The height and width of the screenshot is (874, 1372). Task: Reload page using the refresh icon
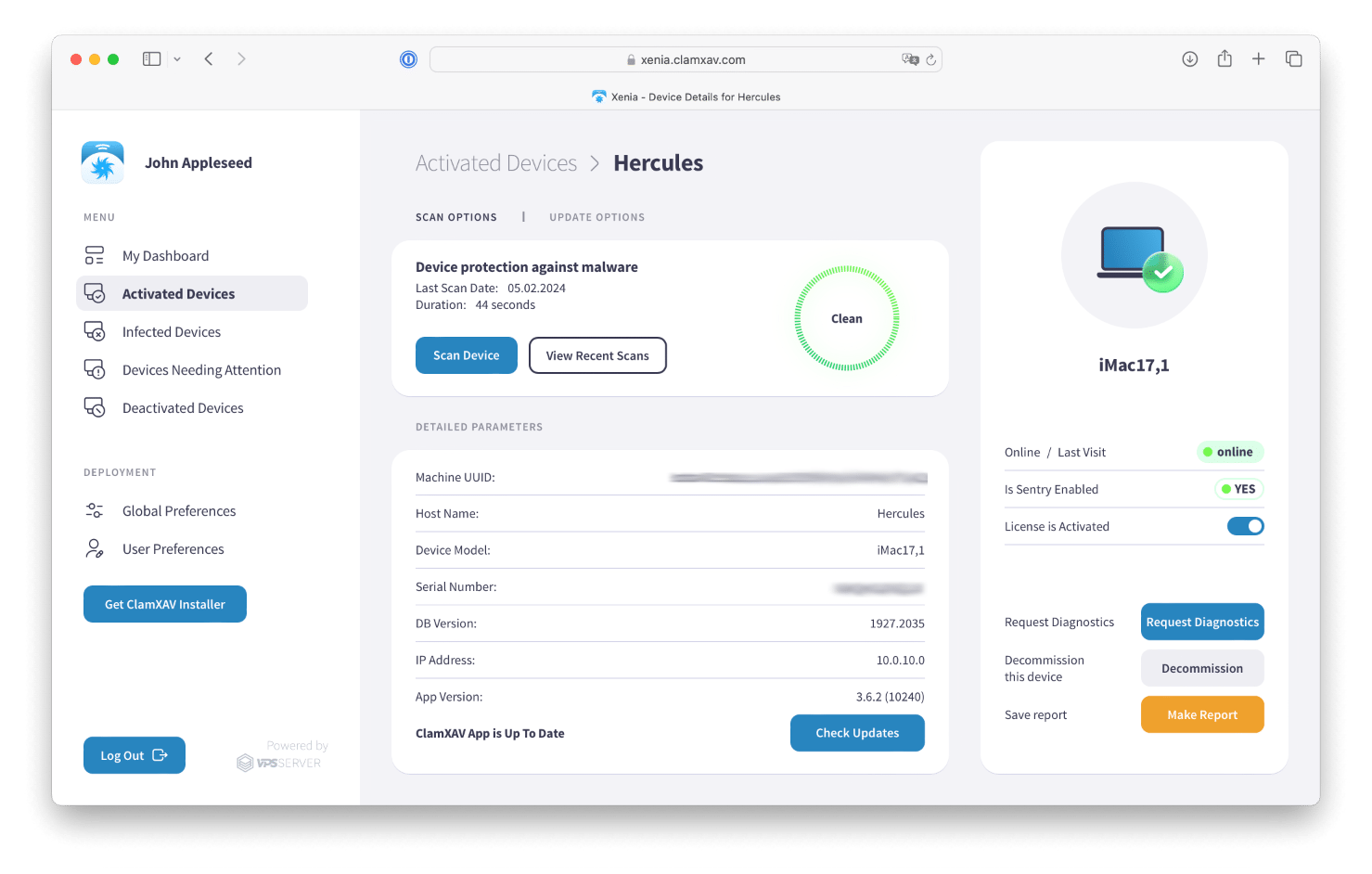tap(931, 59)
